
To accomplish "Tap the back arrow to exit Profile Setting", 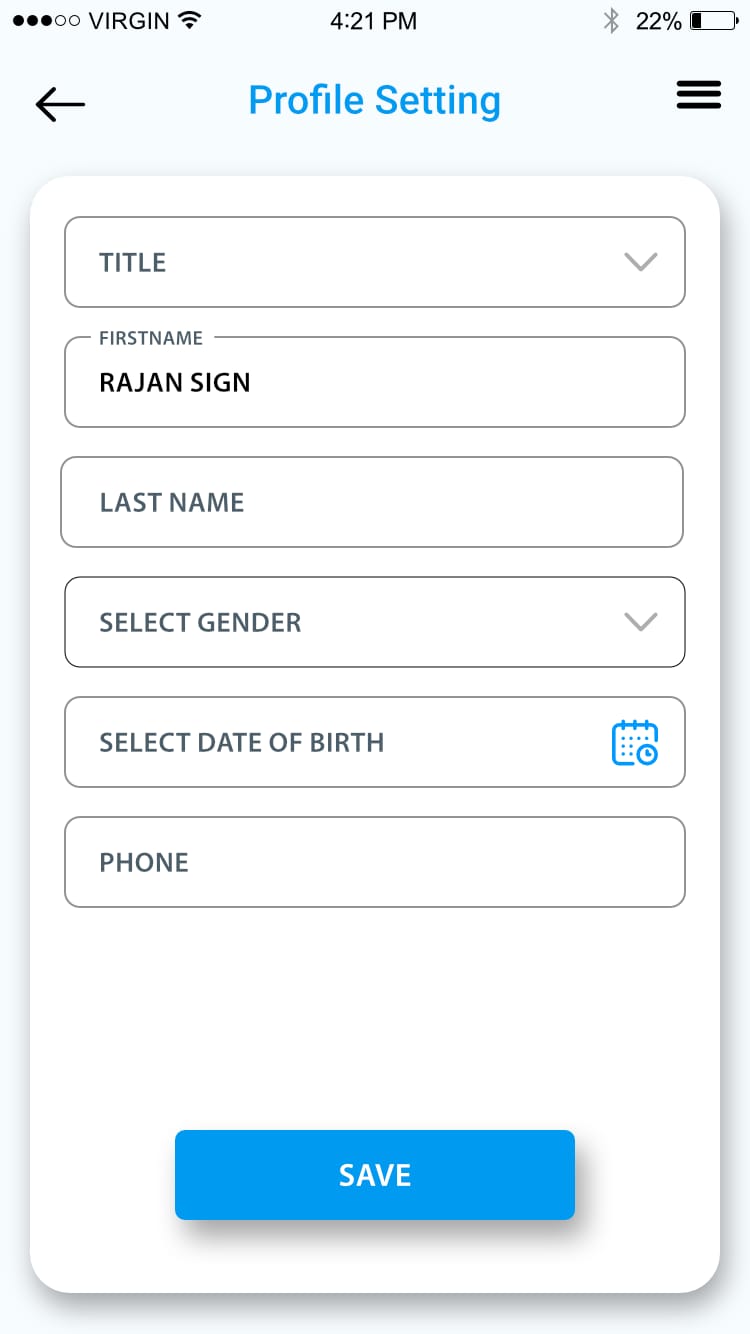I will (x=59, y=103).
